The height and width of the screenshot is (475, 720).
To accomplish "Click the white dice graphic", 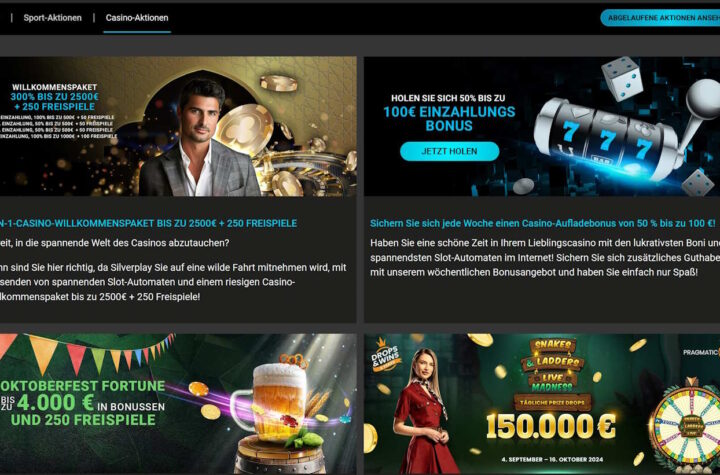I will pos(622,78).
